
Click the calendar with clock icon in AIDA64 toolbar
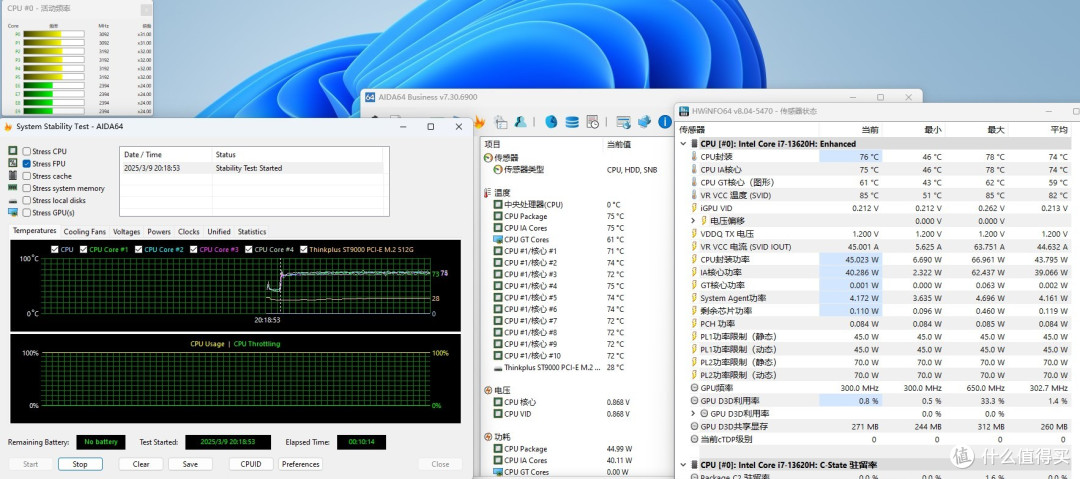point(592,122)
